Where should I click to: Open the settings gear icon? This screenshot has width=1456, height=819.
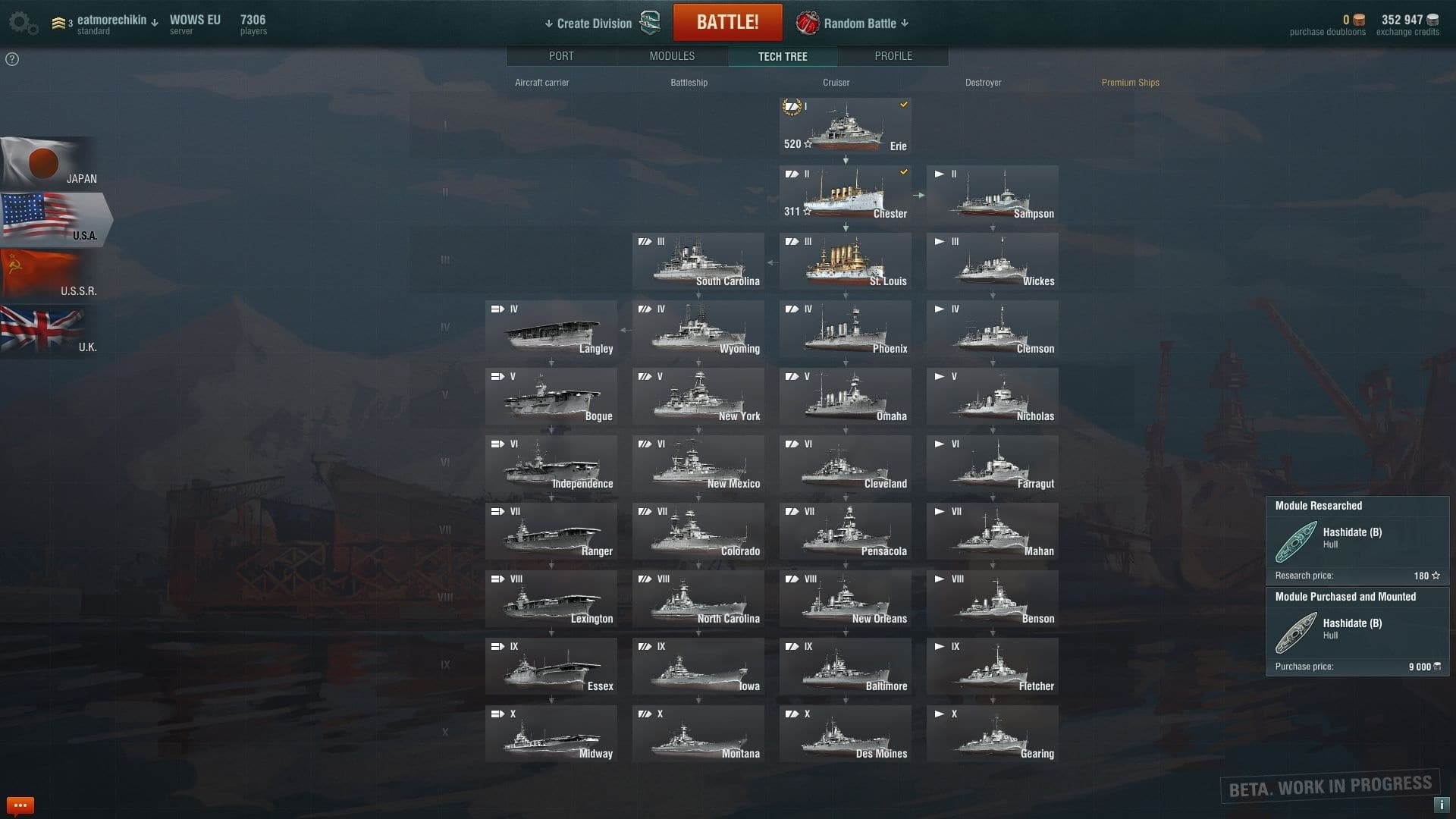[23, 23]
